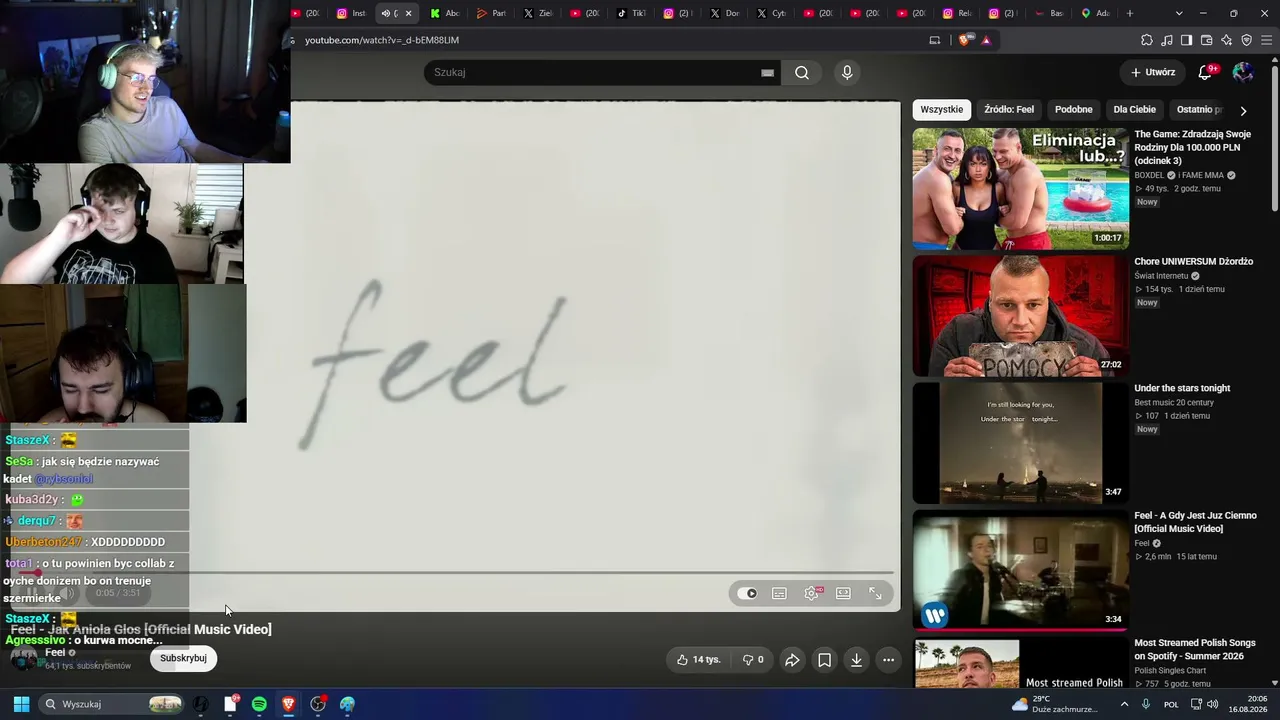The width and height of the screenshot is (1280, 720).
Task: Click the browser address bar URL
Action: click(382, 40)
